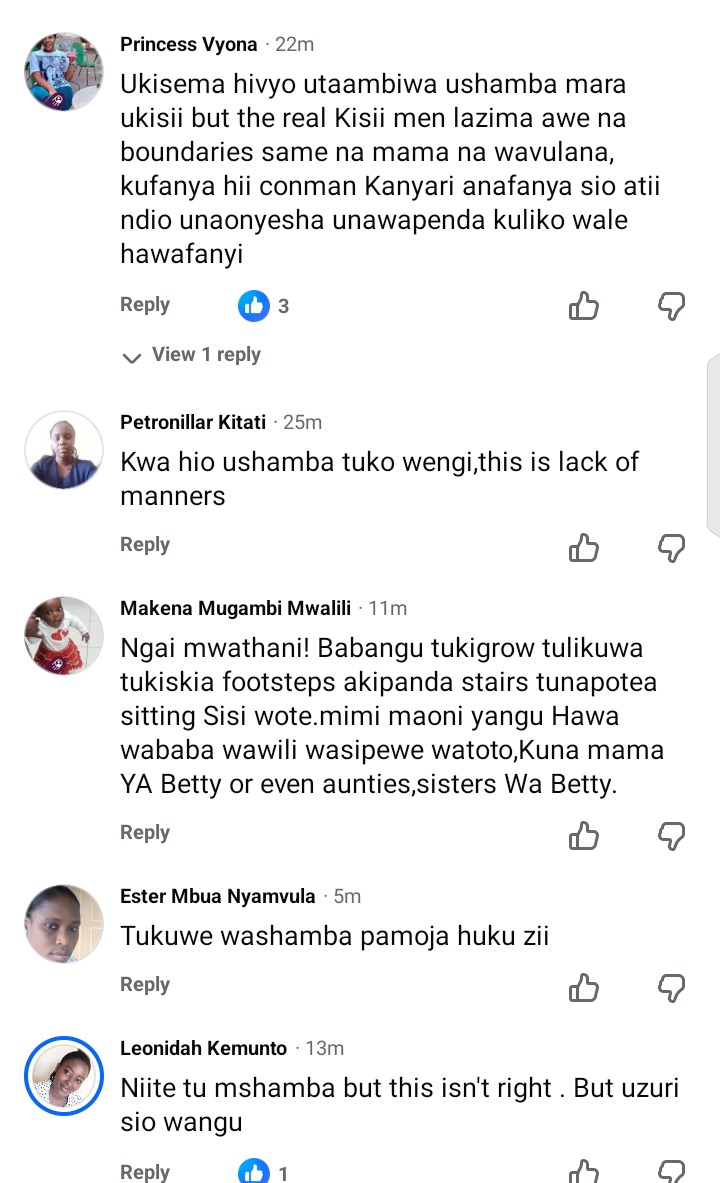Dislike Princess Vyona's comment
The height and width of the screenshot is (1183, 720).
tap(671, 306)
